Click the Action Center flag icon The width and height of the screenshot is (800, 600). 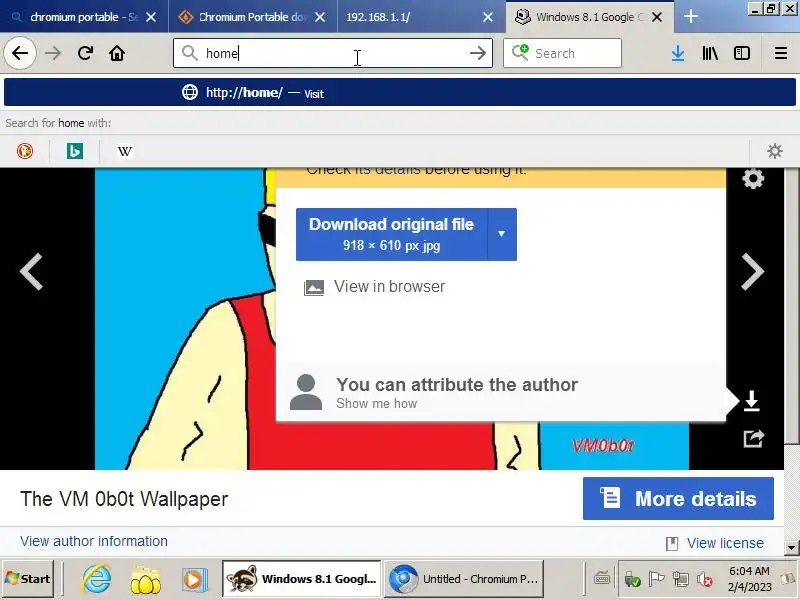coord(656,579)
